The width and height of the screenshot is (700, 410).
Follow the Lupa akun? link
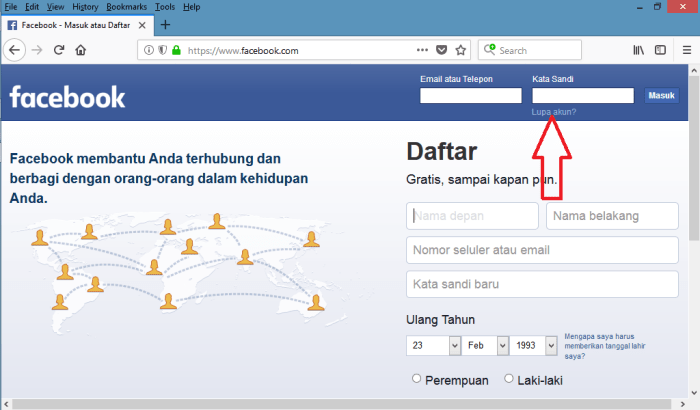[554, 112]
